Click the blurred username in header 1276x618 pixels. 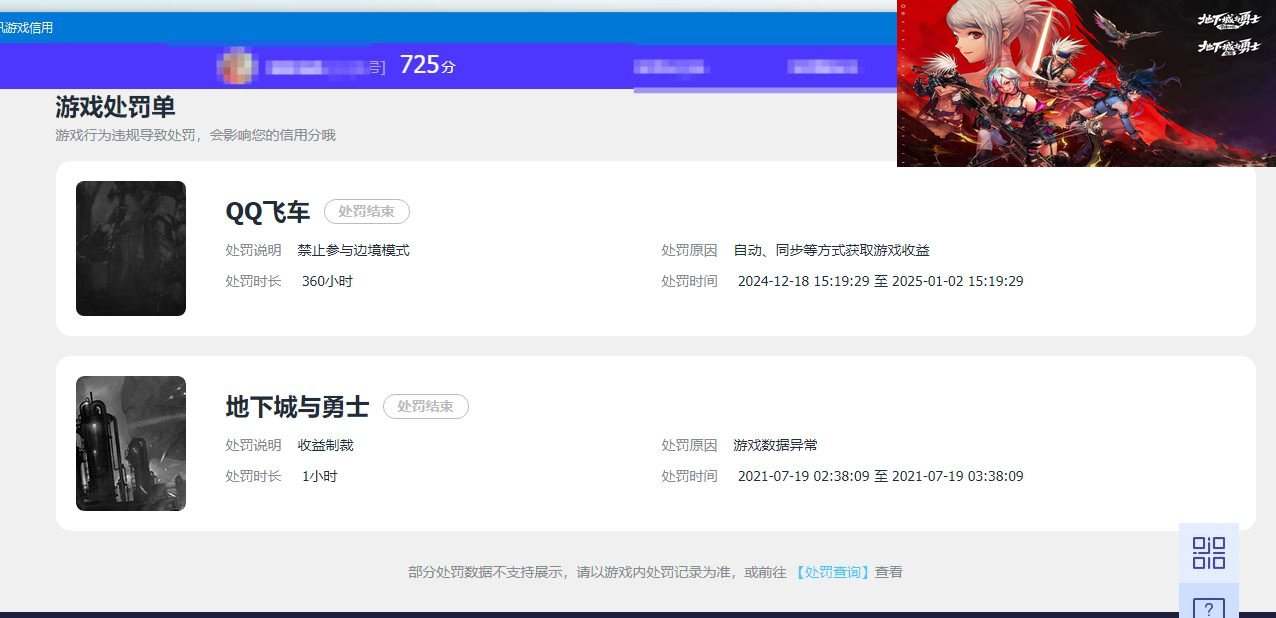click(x=325, y=67)
